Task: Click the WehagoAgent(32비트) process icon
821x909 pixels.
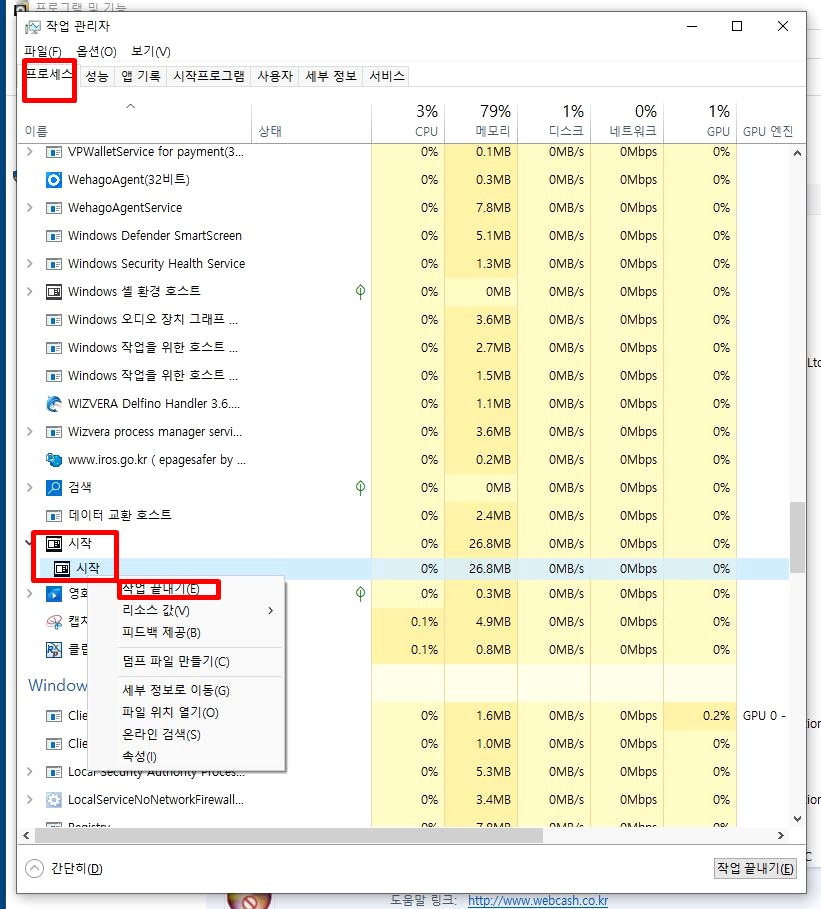Action: [x=54, y=180]
